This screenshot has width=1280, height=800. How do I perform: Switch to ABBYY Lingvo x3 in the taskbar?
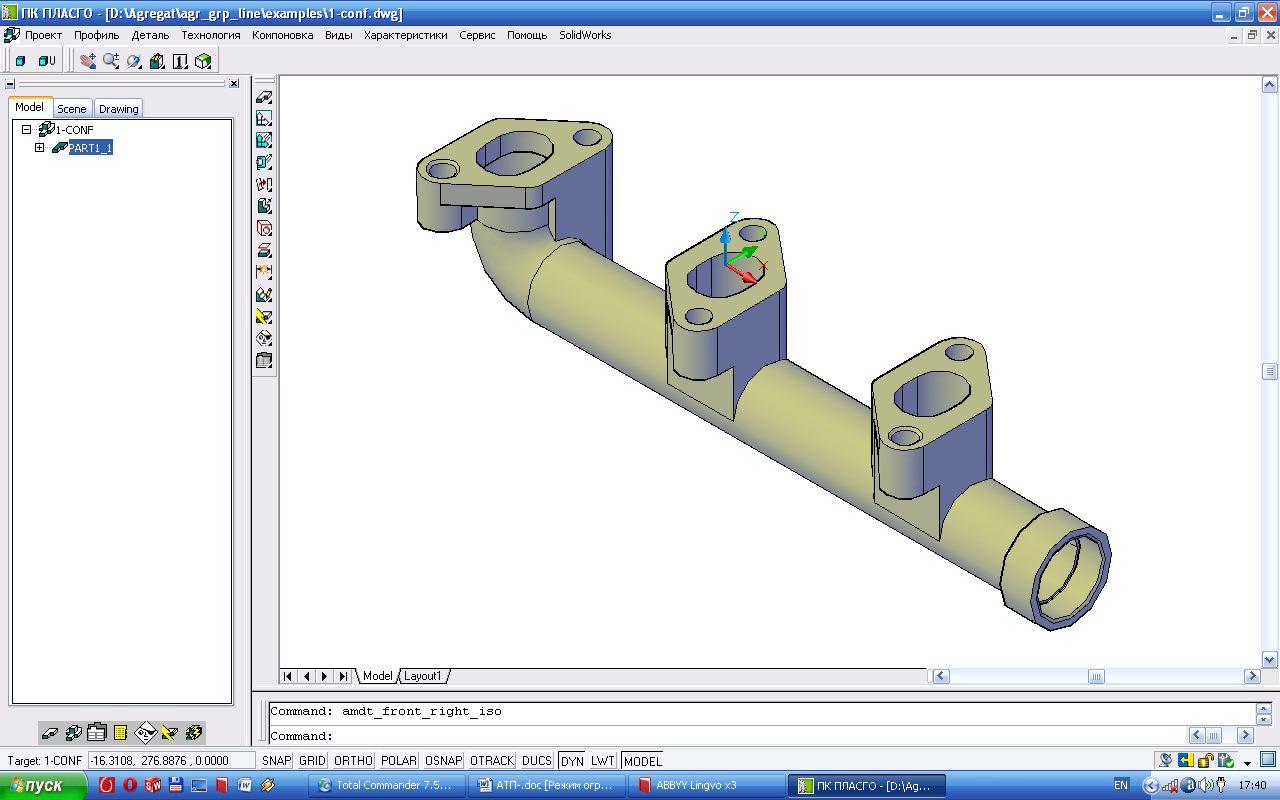(707, 785)
